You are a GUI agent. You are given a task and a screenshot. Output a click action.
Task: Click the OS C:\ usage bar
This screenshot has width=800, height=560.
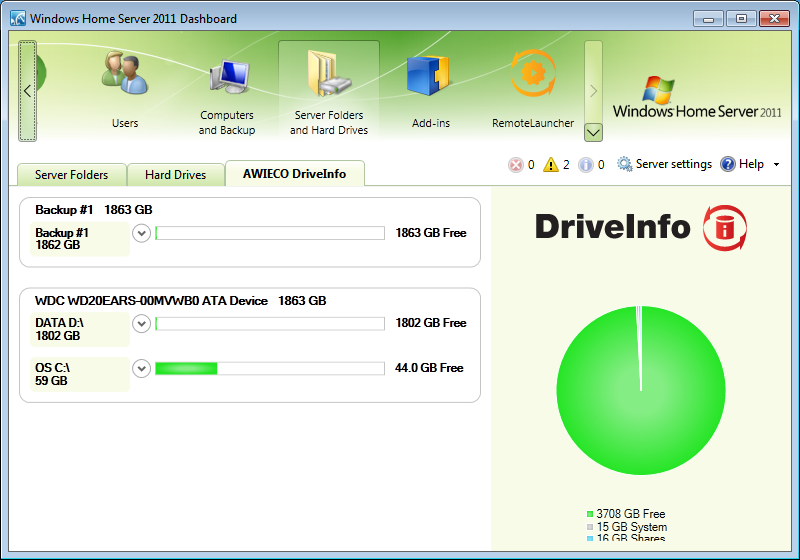tap(270, 368)
